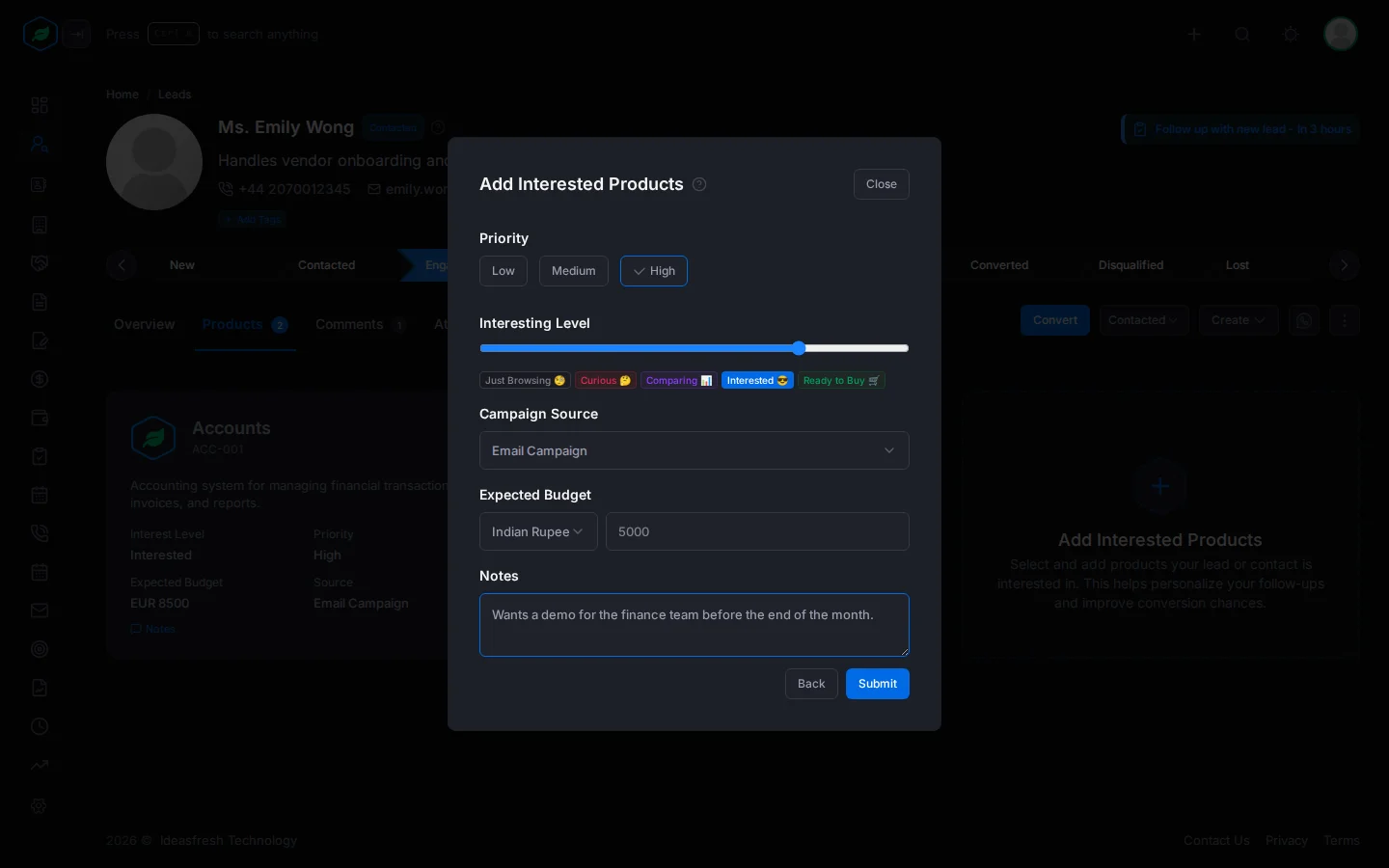Expand the Create dropdown button
Viewport: 1389px width, 868px height.
(1239, 320)
